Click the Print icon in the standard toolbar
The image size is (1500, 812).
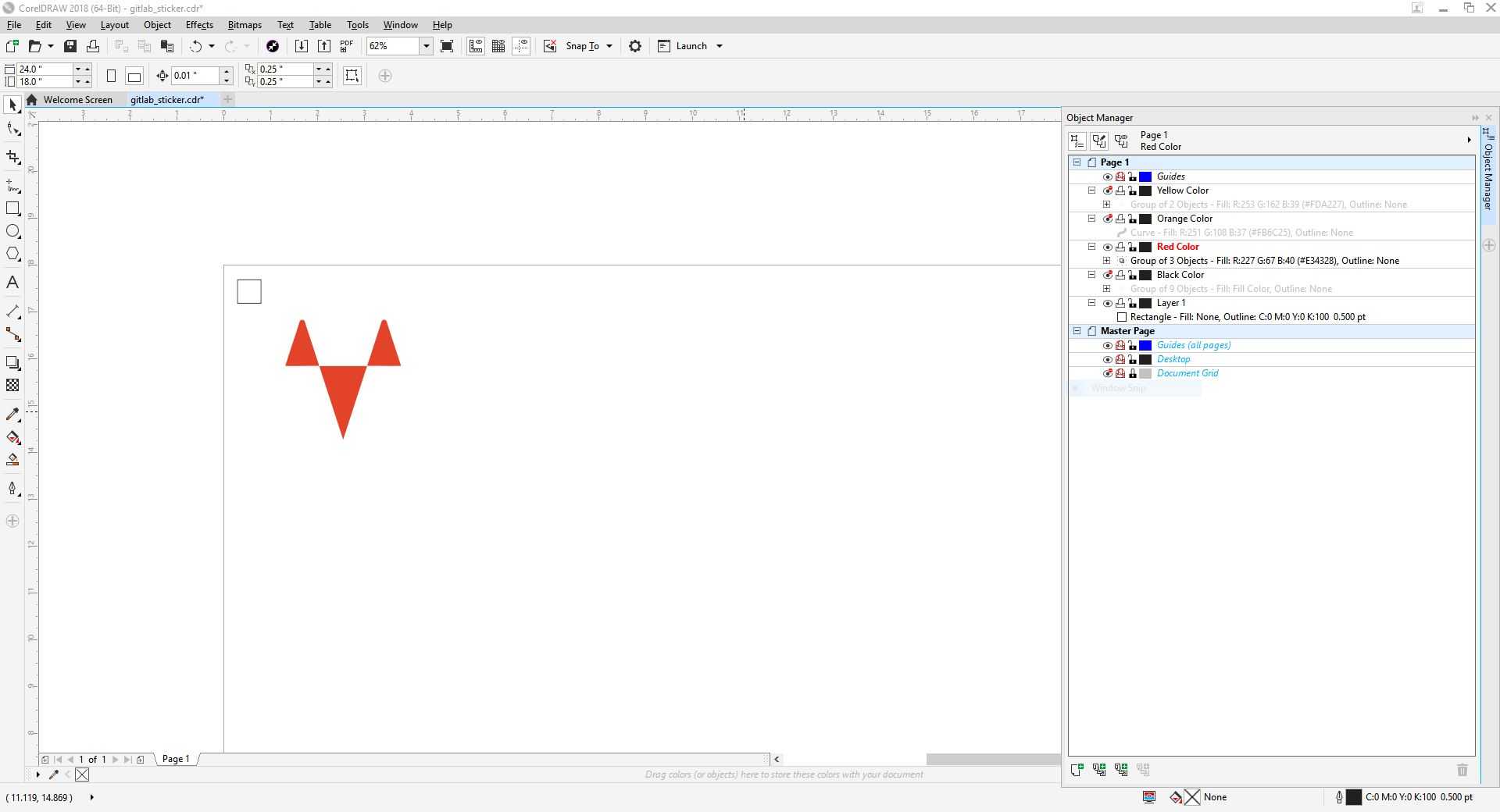[x=93, y=46]
